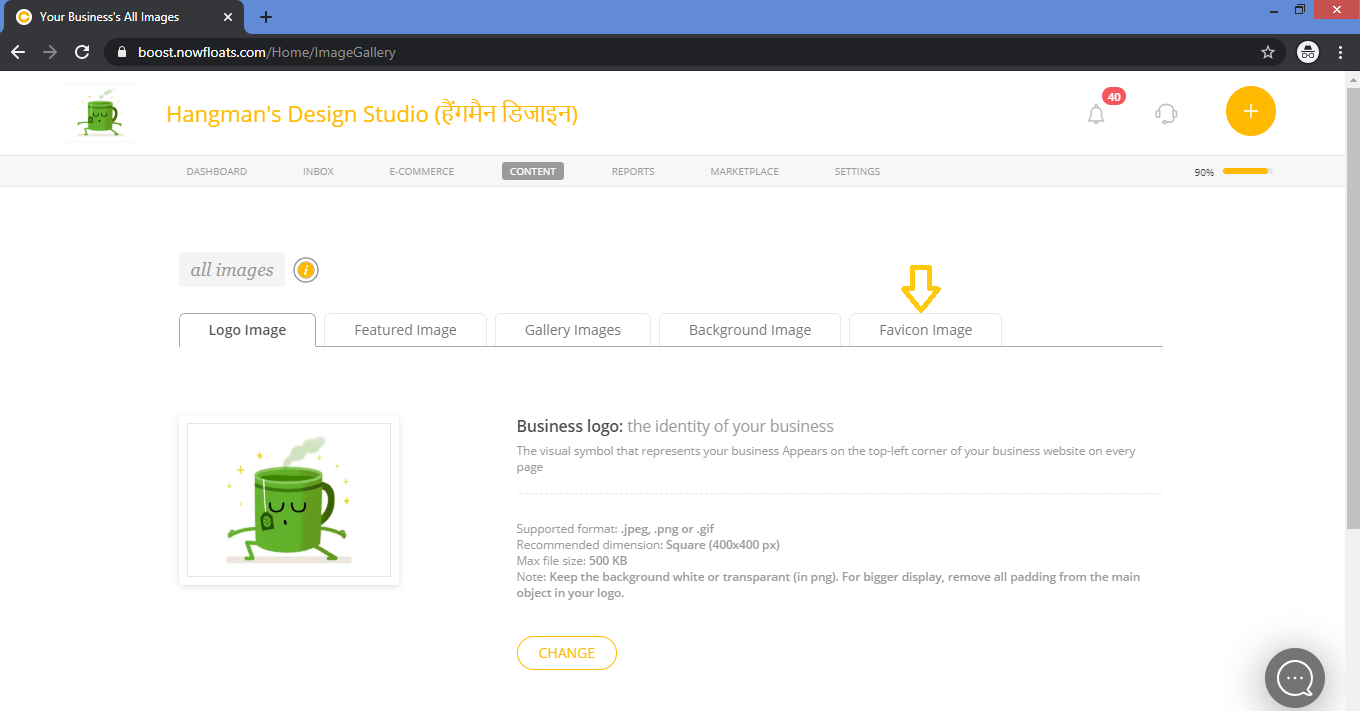Screen dimensions: 1360x711
Task: Open the notifications bell showing 40 alerts
Action: [x=1095, y=113]
